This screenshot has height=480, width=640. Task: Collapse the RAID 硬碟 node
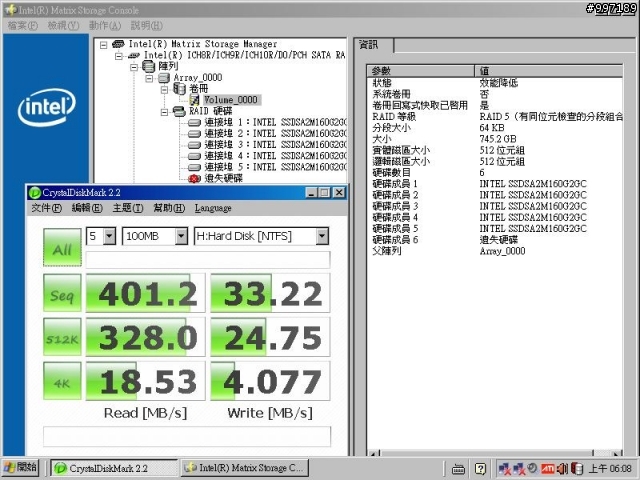164,111
